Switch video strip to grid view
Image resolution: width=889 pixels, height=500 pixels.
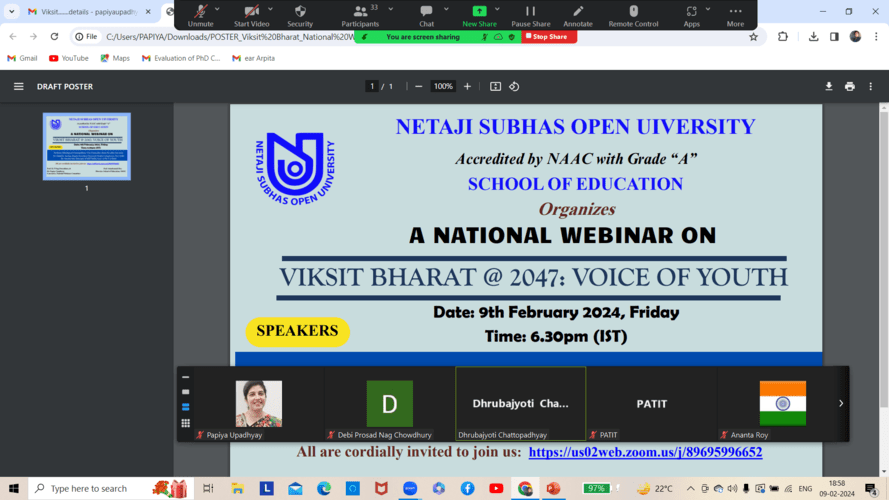[x=185, y=423]
